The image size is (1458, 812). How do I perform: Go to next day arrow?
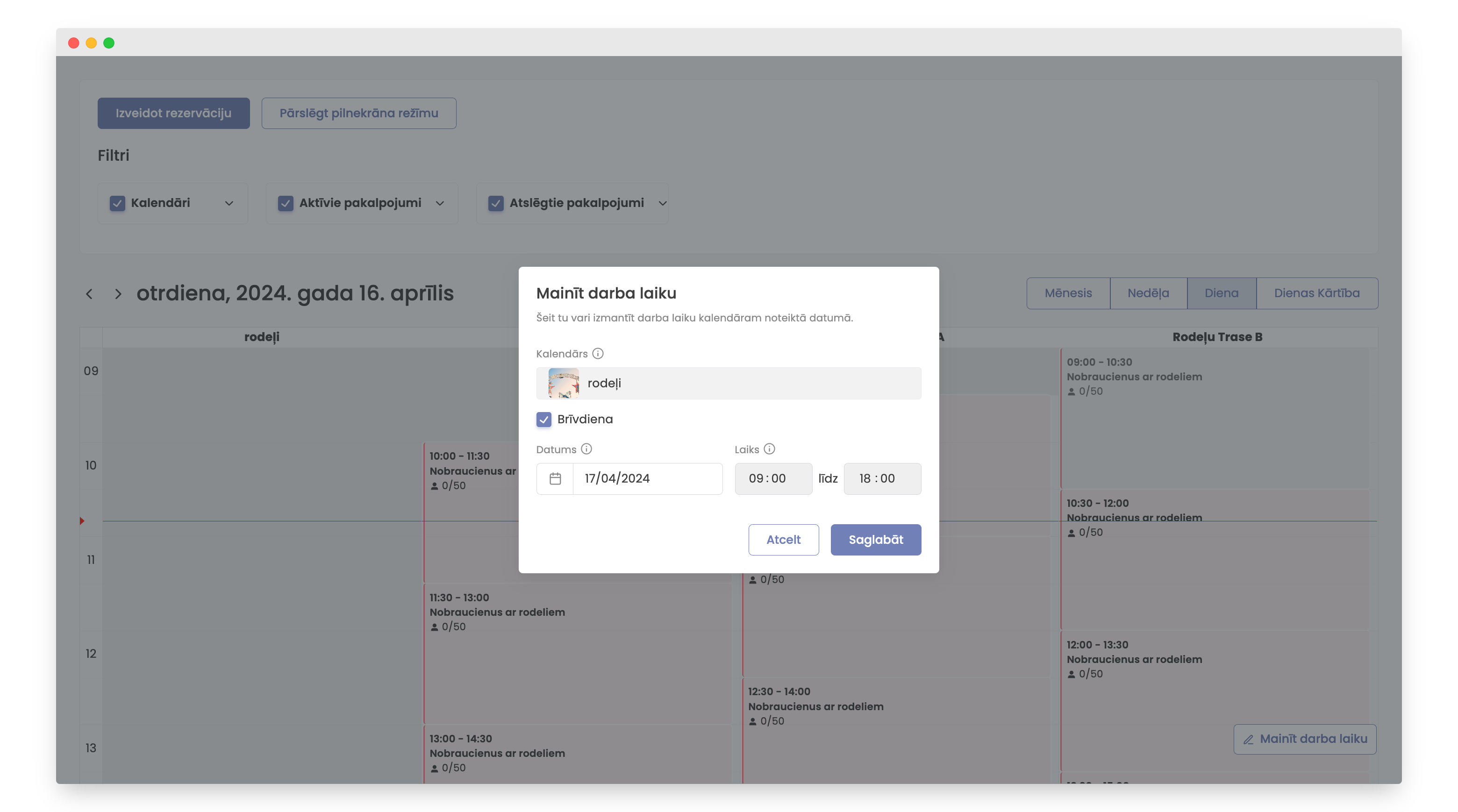pos(118,294)
